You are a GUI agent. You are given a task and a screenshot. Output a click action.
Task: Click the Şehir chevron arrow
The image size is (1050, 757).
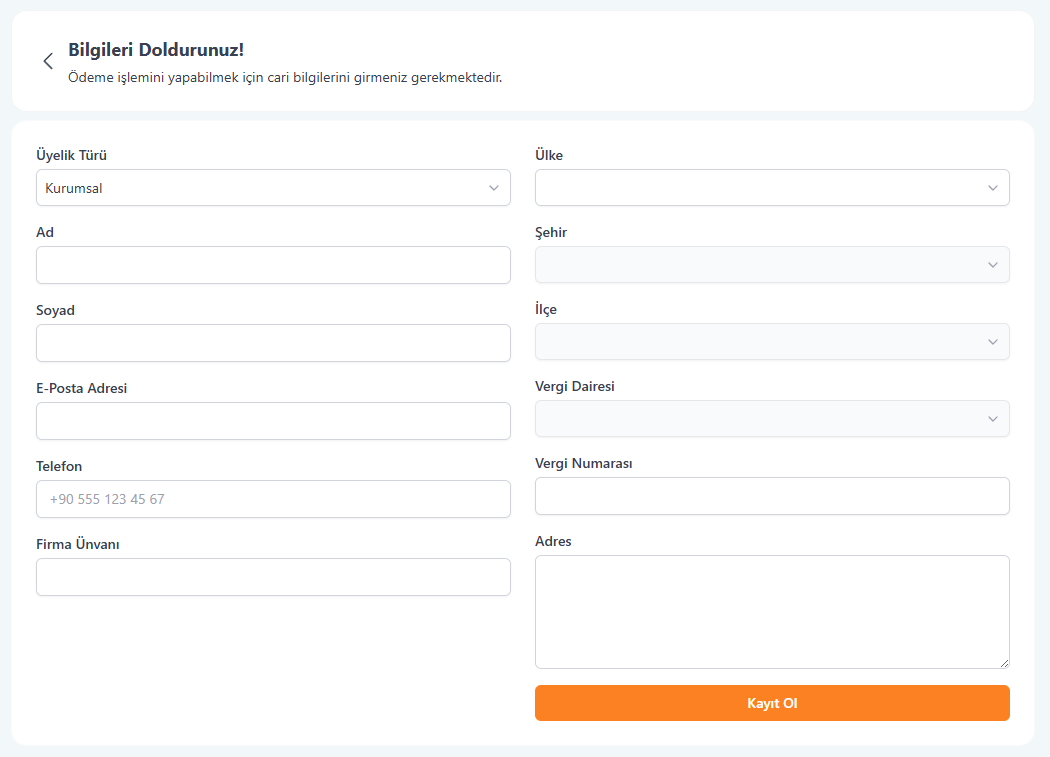(992, 265)
